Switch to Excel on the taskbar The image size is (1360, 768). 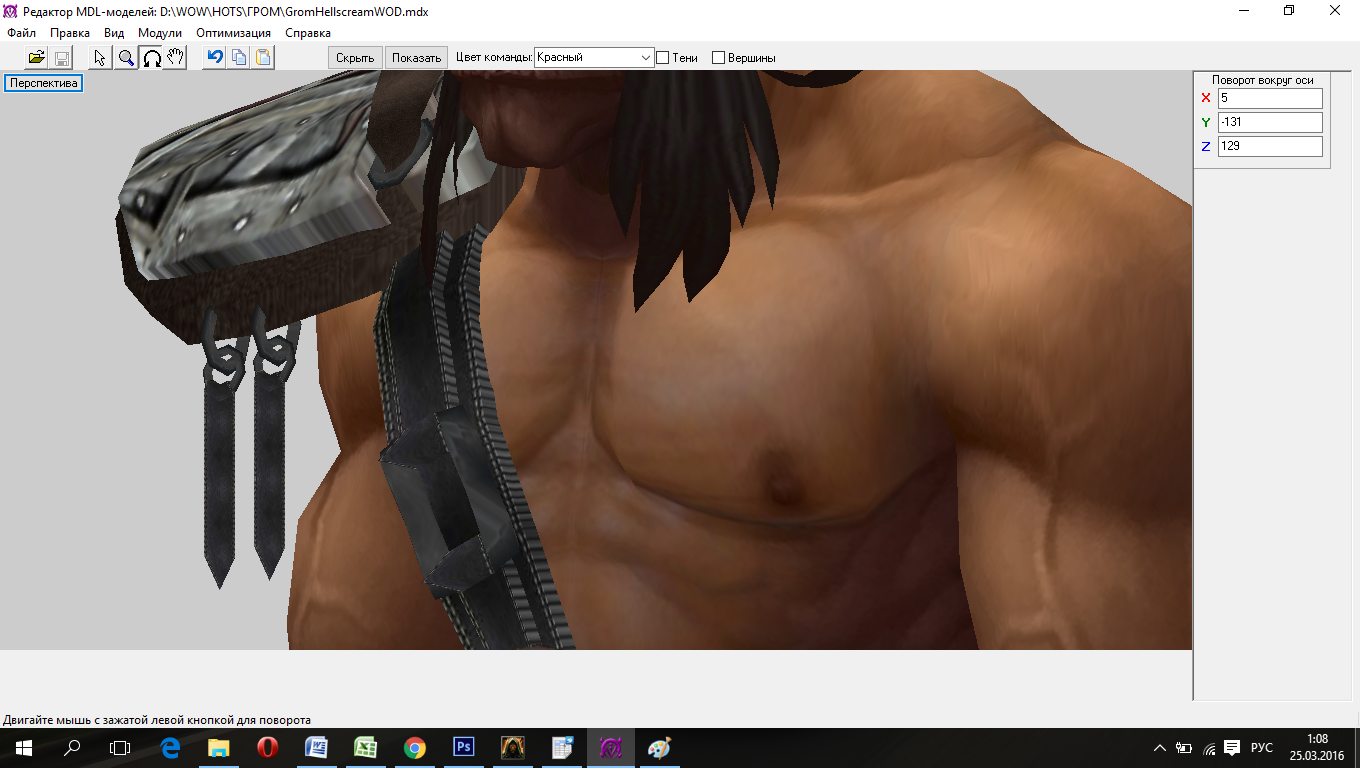pos(365,748)
